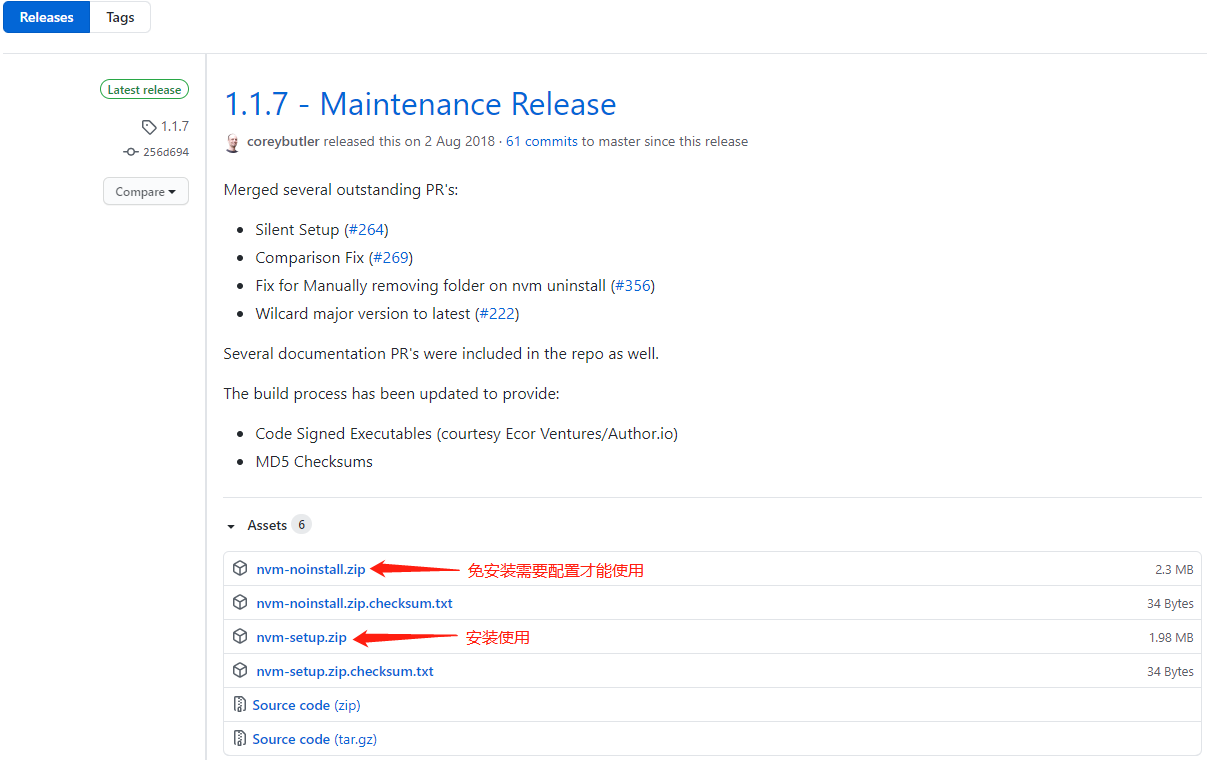Open the Compare dropdown

click(146, 192)
